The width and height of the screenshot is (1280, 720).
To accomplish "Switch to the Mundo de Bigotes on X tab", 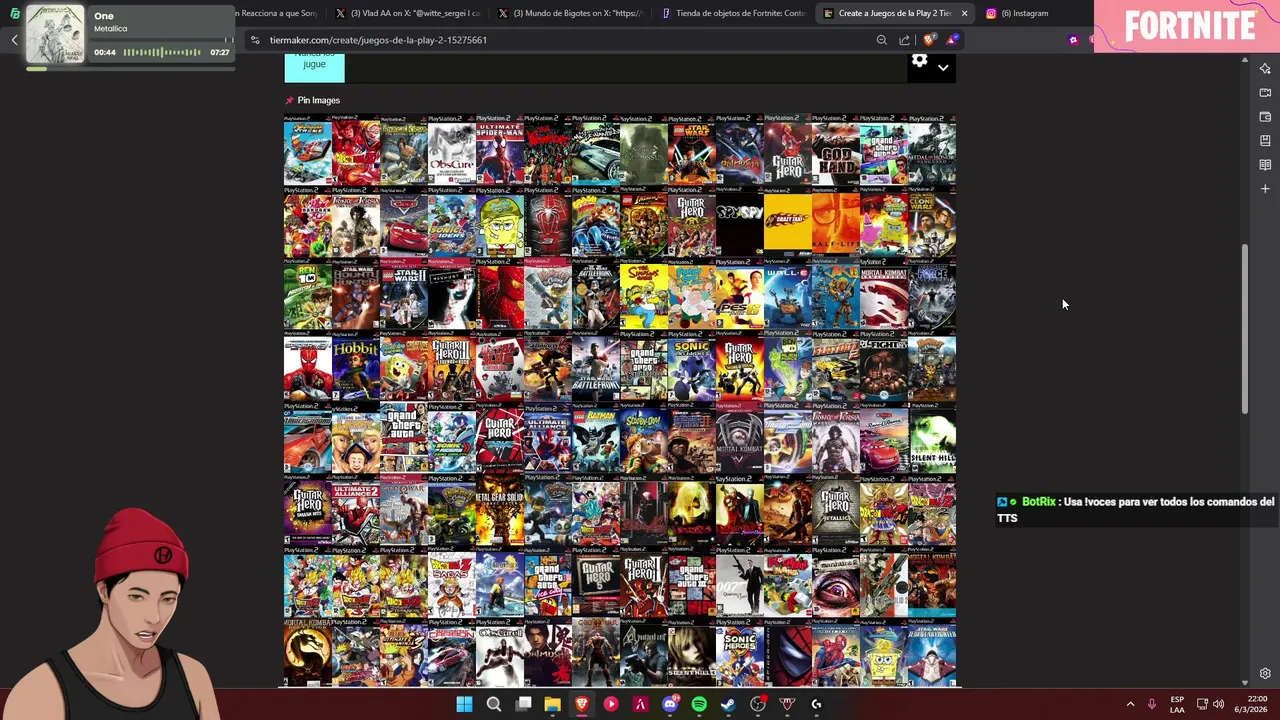I will (570, 13).
